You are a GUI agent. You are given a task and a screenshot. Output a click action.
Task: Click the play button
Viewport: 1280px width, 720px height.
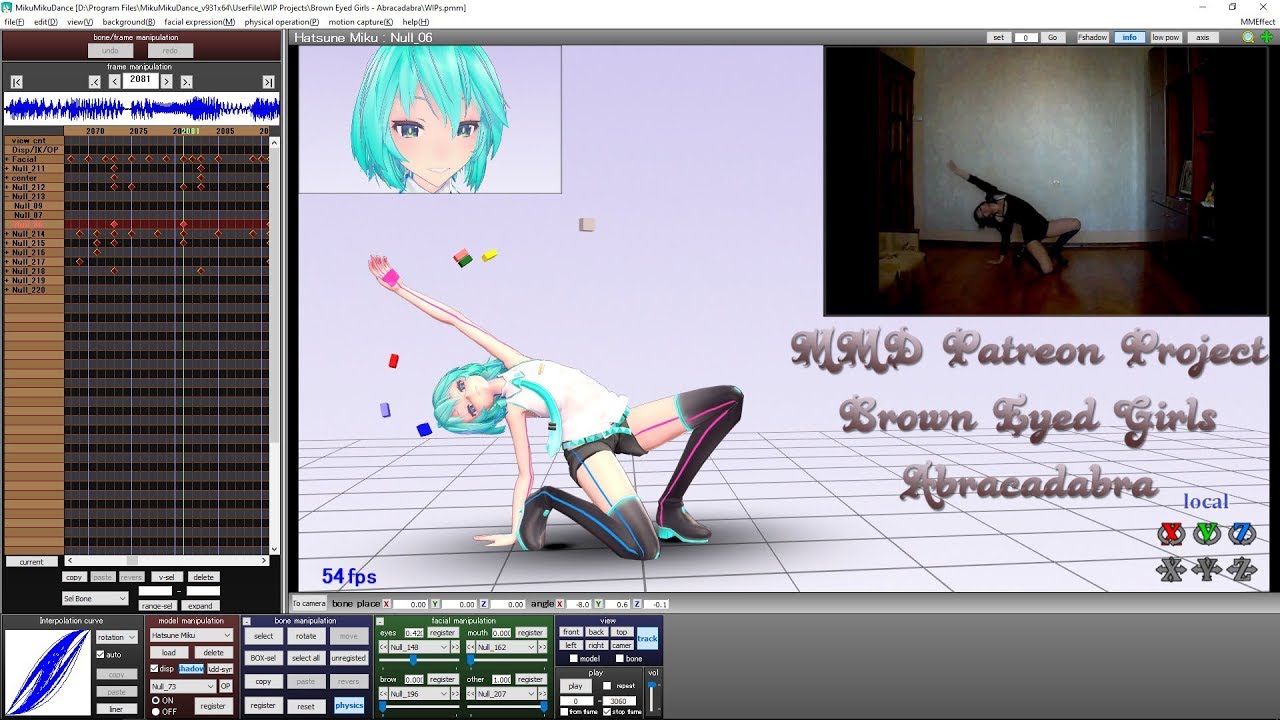[575, 686]
